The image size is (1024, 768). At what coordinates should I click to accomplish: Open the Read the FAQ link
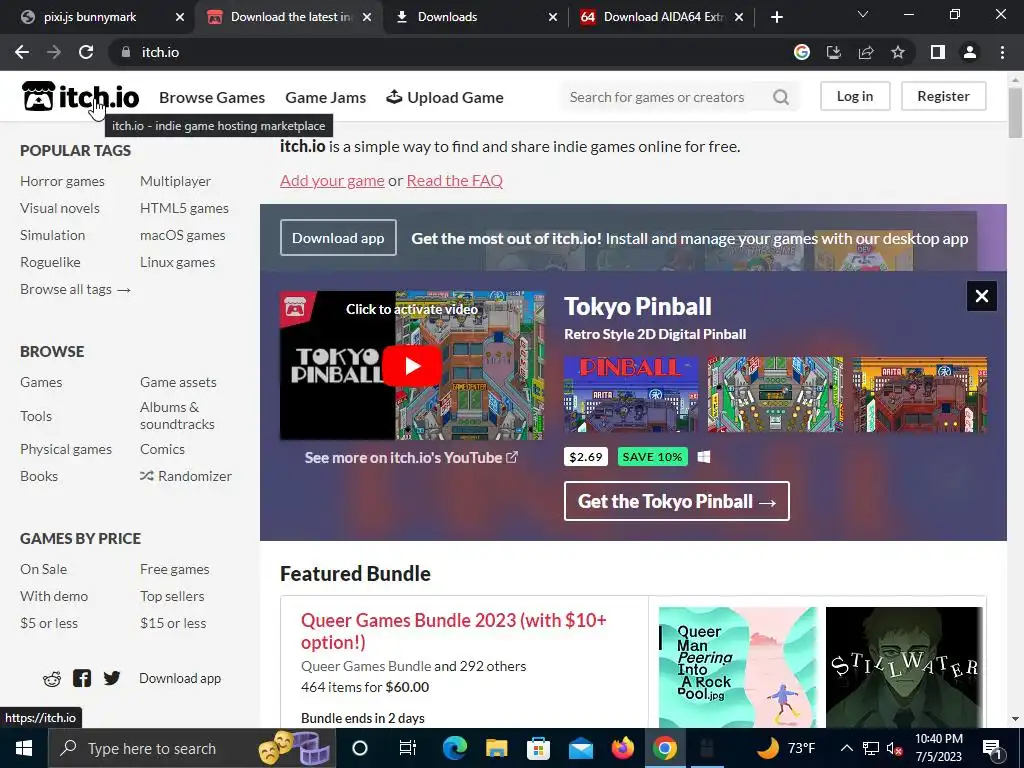(x=455, y=180)
